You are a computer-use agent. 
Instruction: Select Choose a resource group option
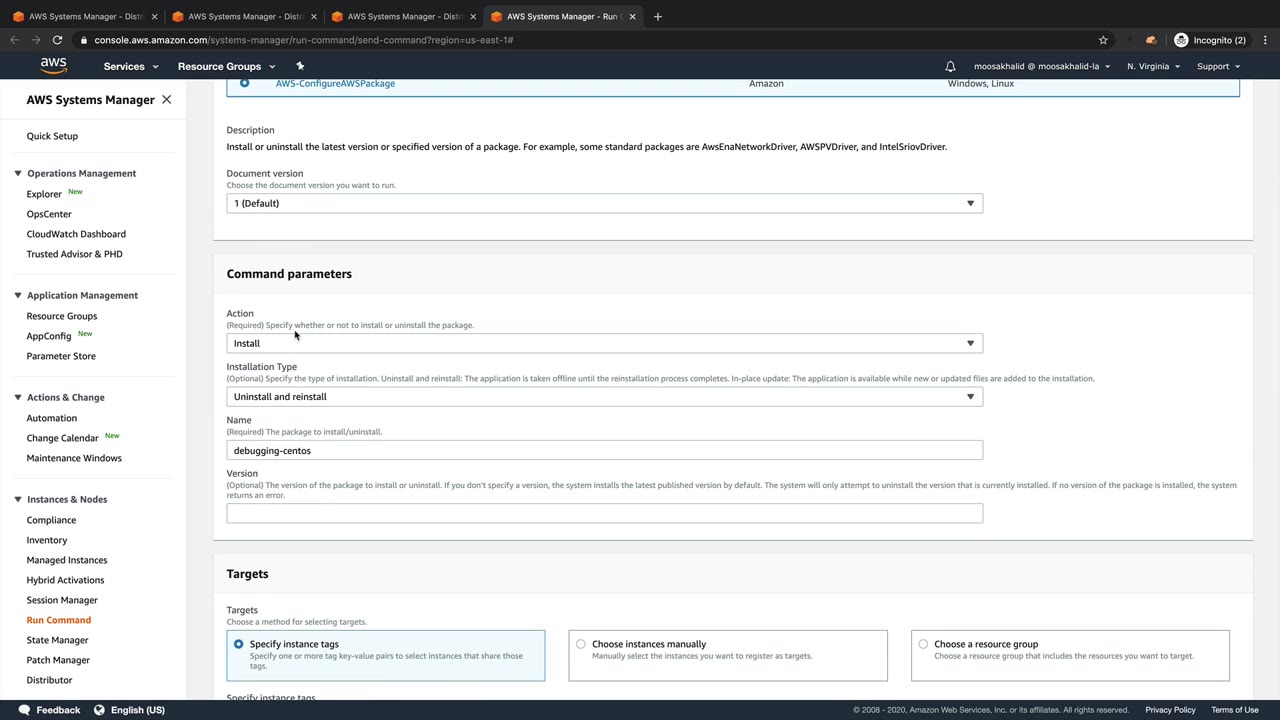(923, 644)
